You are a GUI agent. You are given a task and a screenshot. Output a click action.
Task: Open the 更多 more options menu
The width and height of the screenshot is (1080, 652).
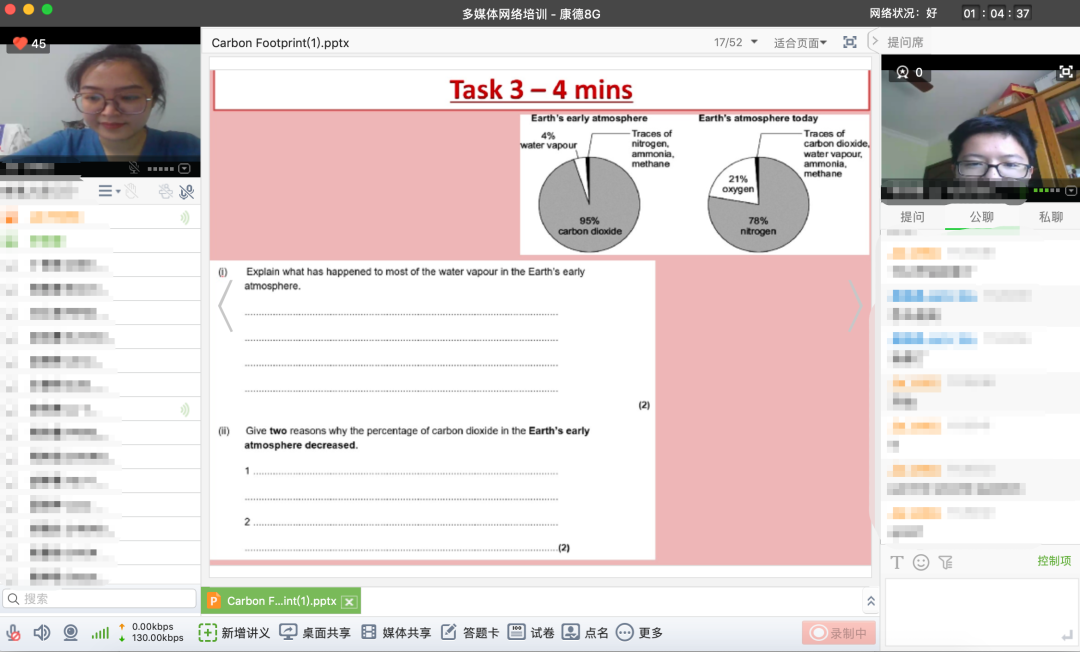pyautogui.click(x=639, y=633)
